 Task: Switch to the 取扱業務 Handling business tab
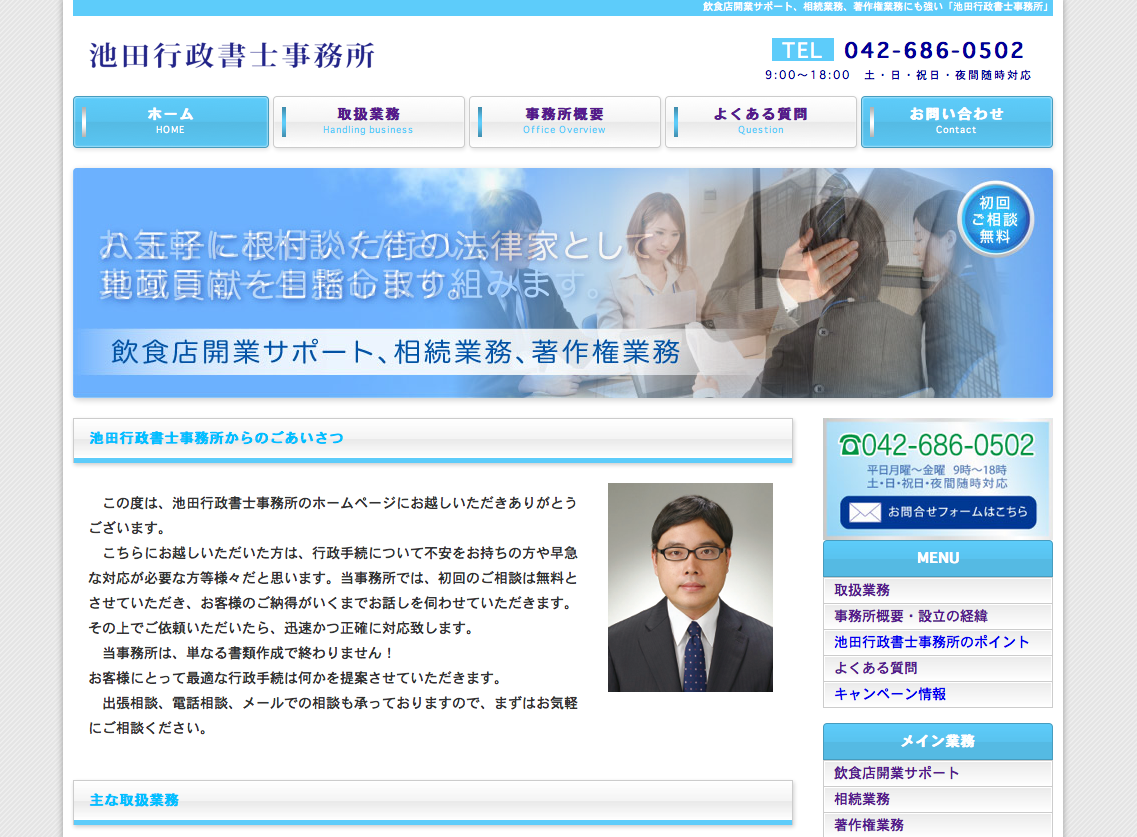369,121
